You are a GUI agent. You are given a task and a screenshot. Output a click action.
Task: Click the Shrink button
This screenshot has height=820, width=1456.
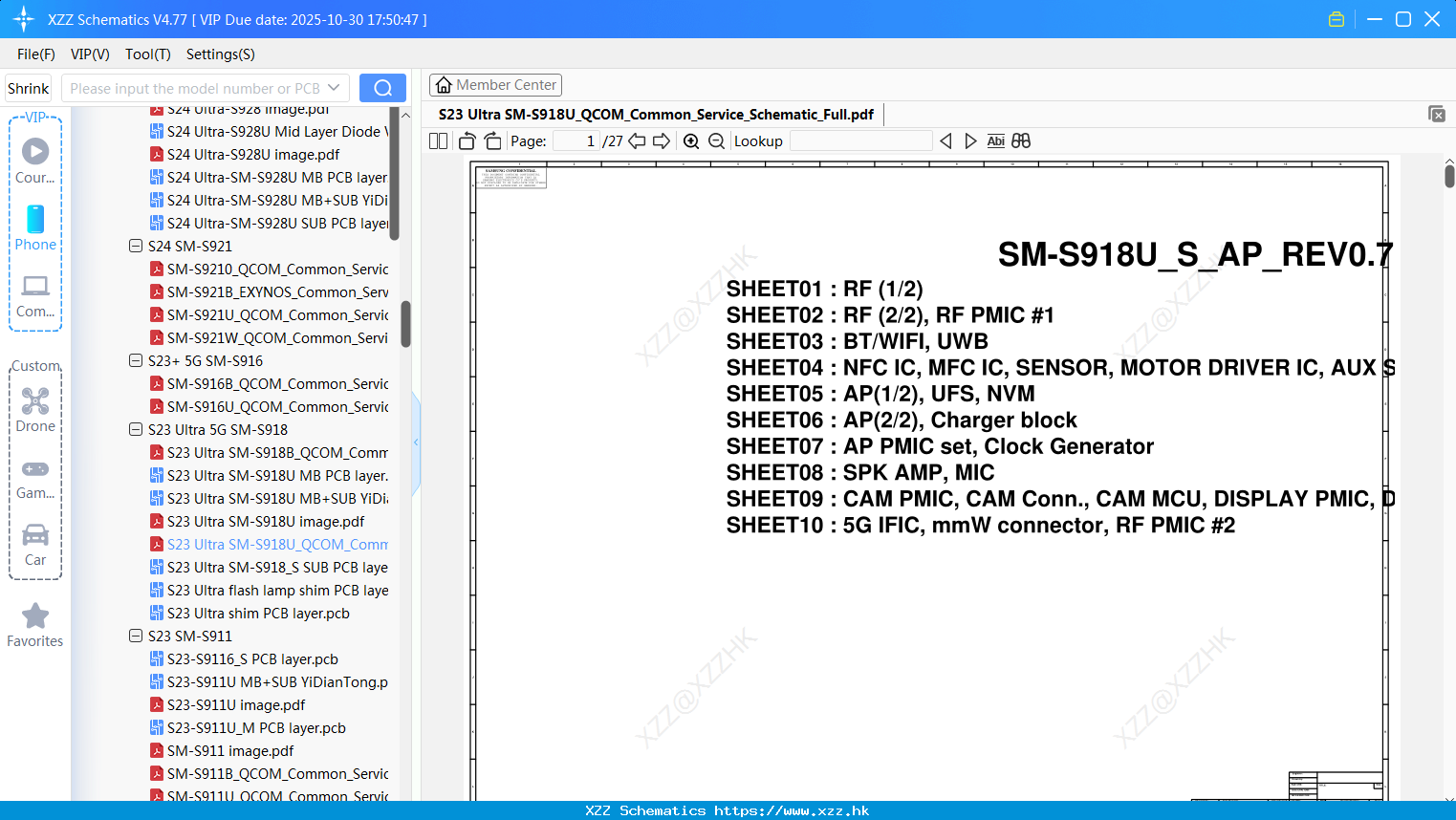(29, 88)
